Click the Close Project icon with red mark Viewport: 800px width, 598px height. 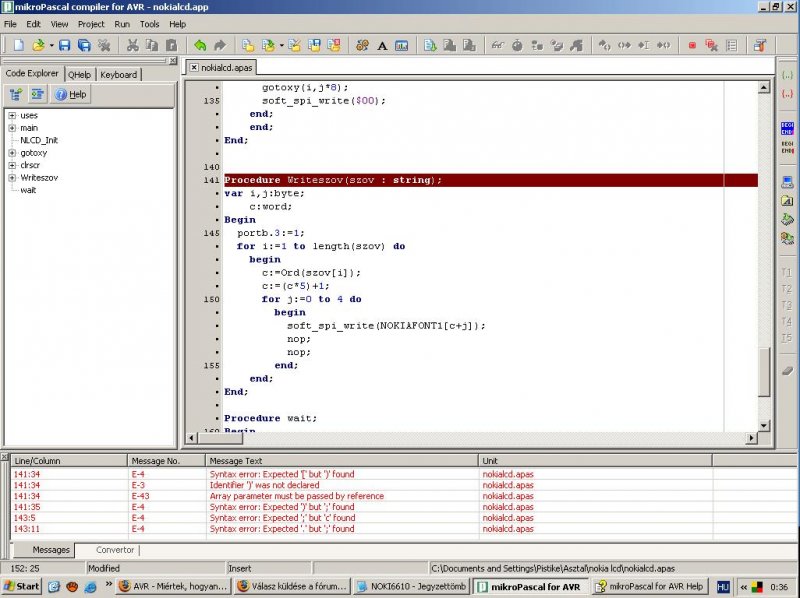point(334,45)
